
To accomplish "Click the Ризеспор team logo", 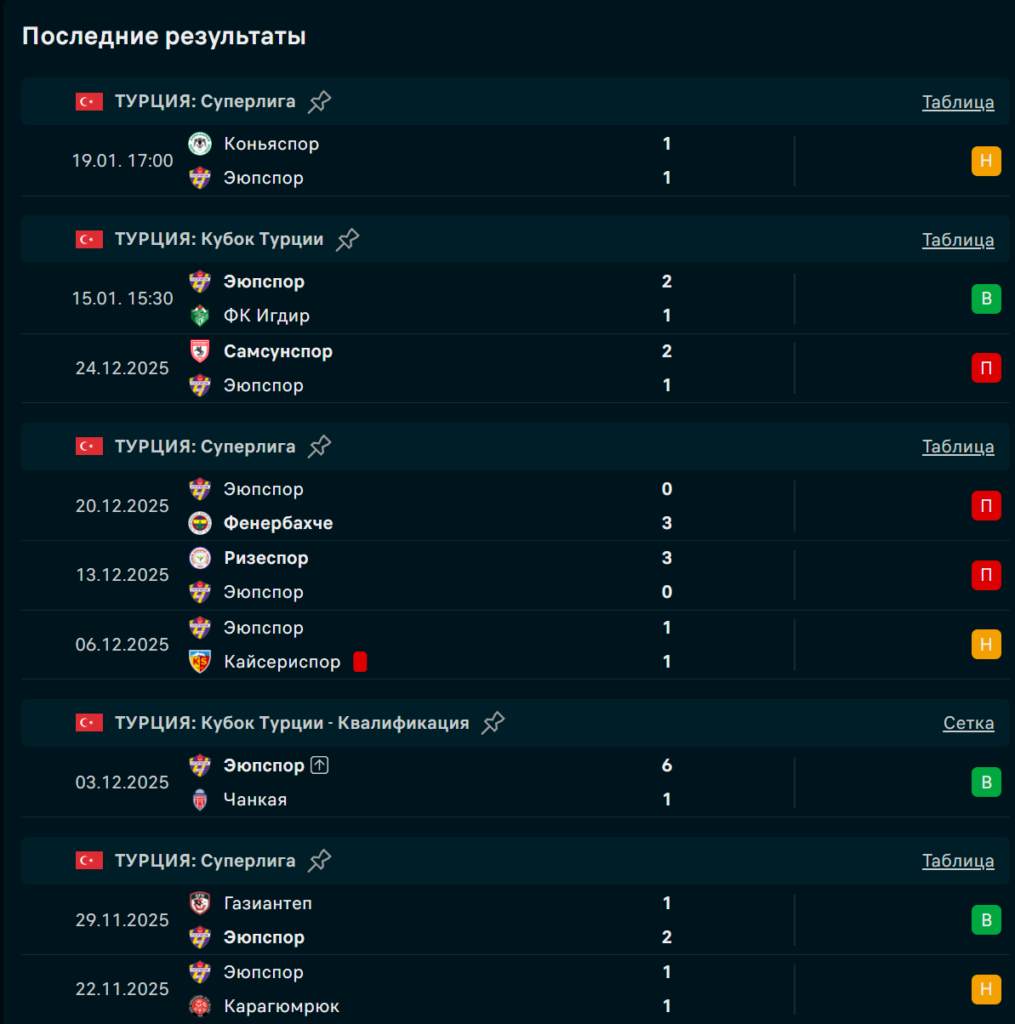I will tap(200, 558).
